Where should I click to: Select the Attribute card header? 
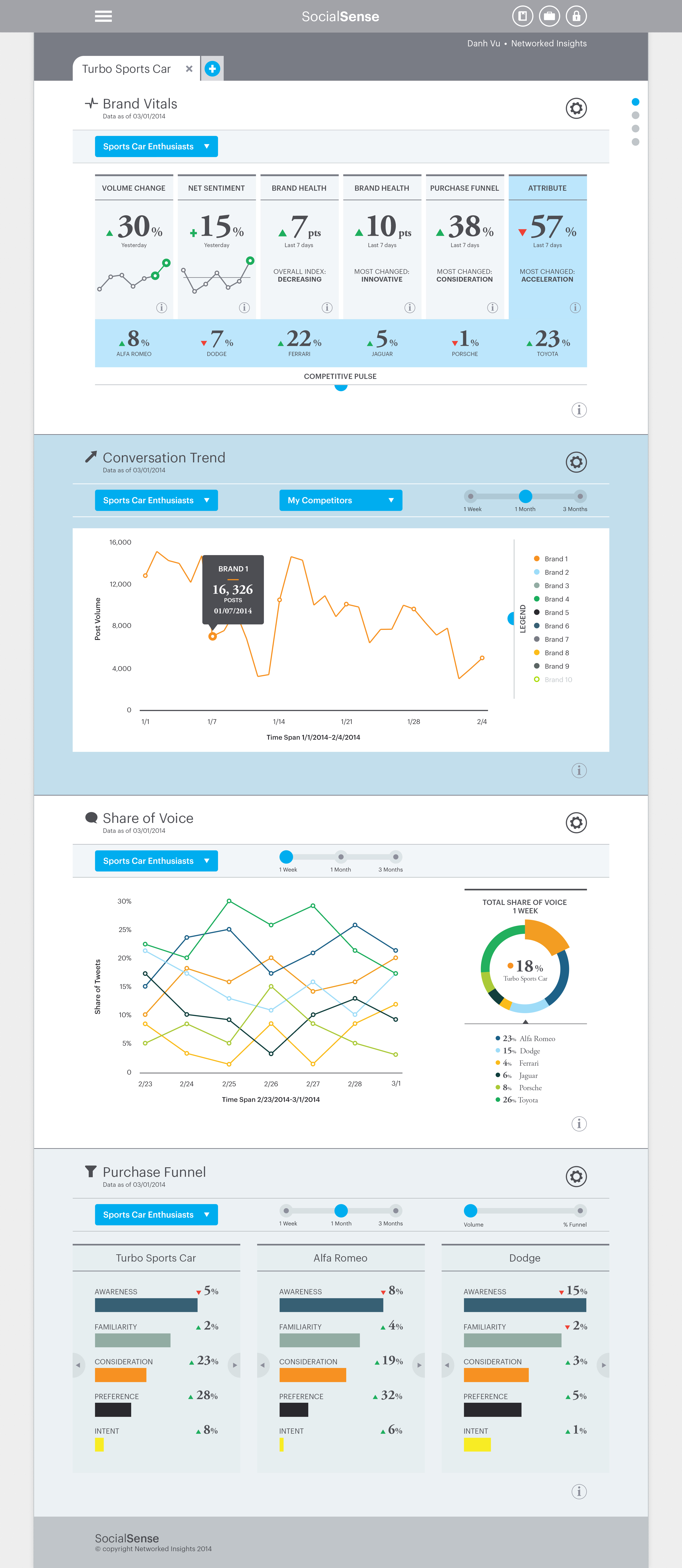point(547,188)
